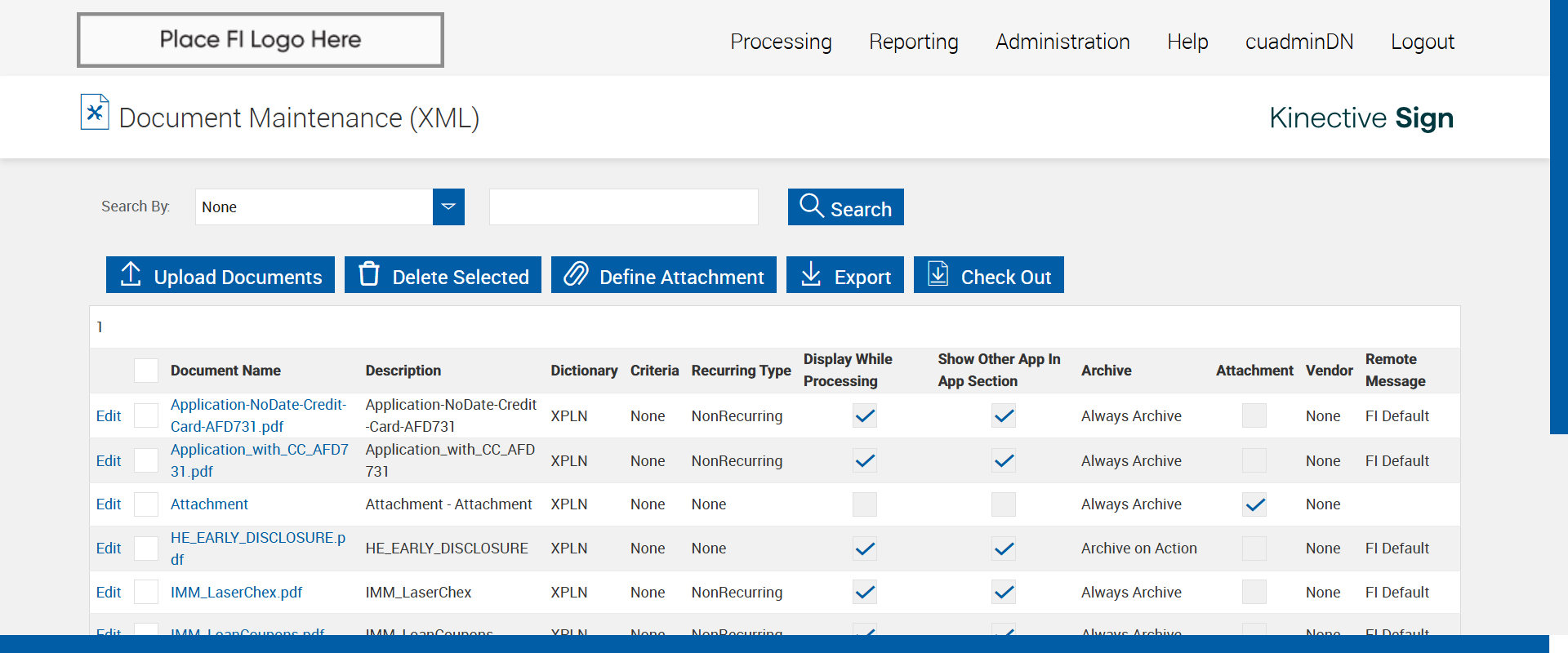Open the Reporting menu

pos(913,42)
